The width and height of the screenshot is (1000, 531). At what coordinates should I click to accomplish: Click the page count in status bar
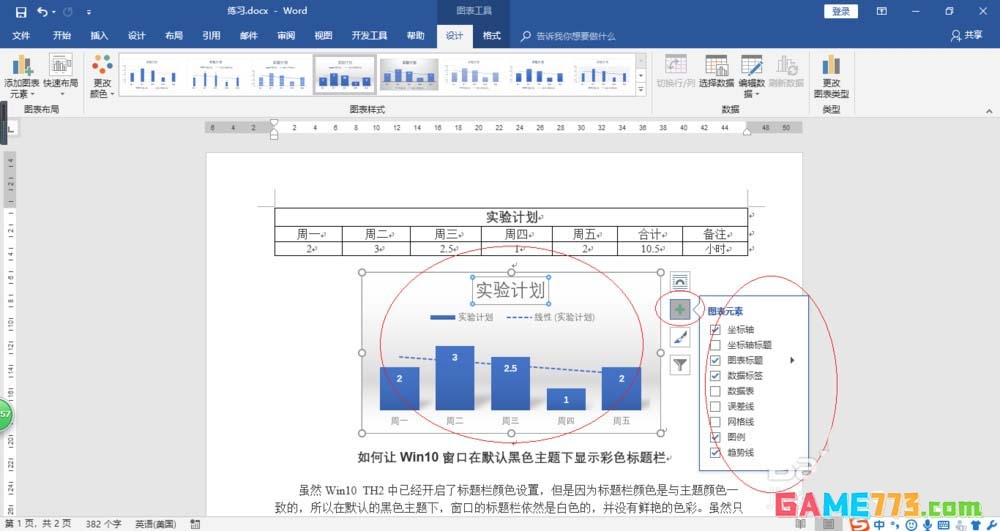pyautogui.click(x=38, y=524)
